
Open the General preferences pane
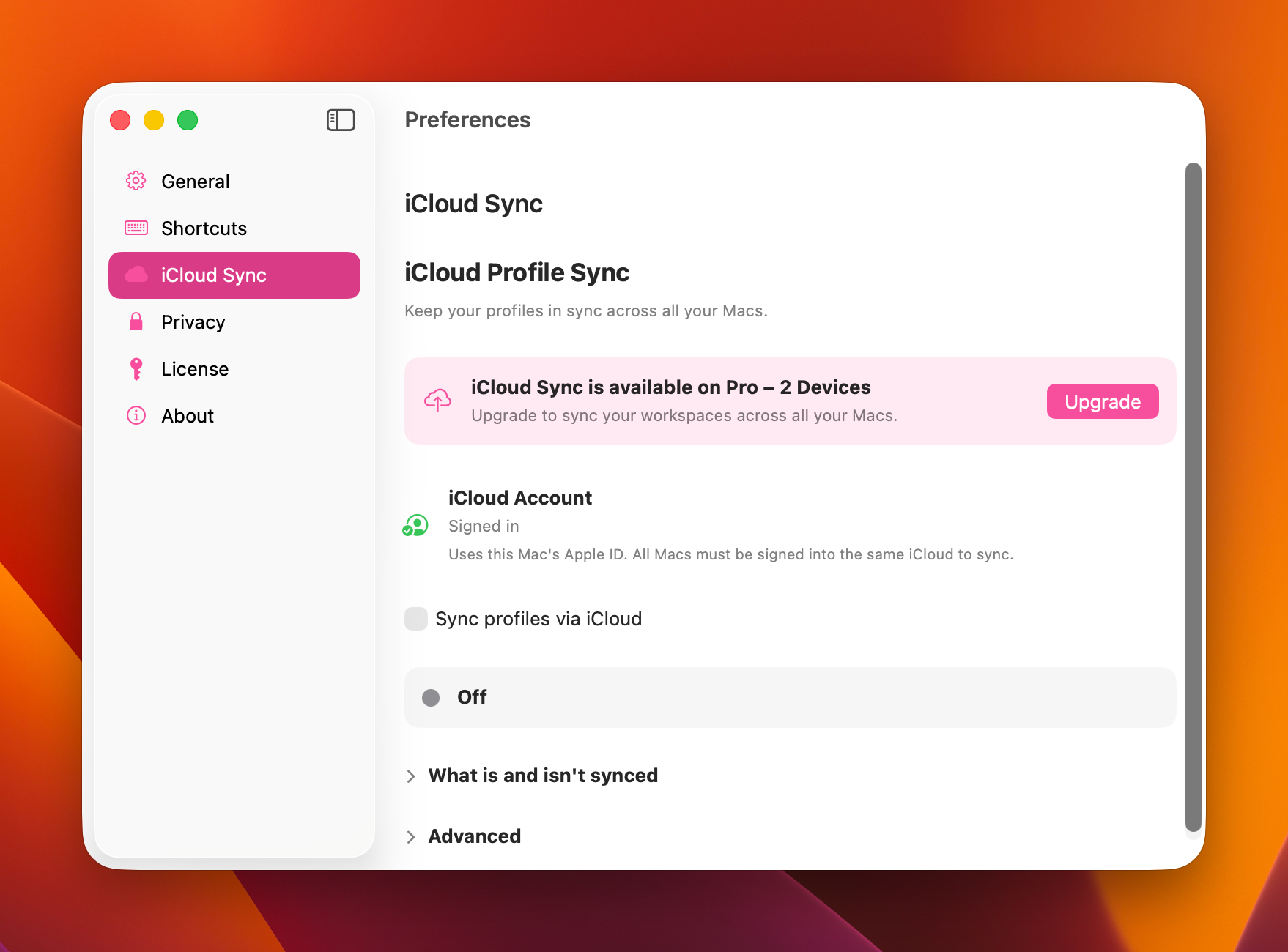[234, 181]
